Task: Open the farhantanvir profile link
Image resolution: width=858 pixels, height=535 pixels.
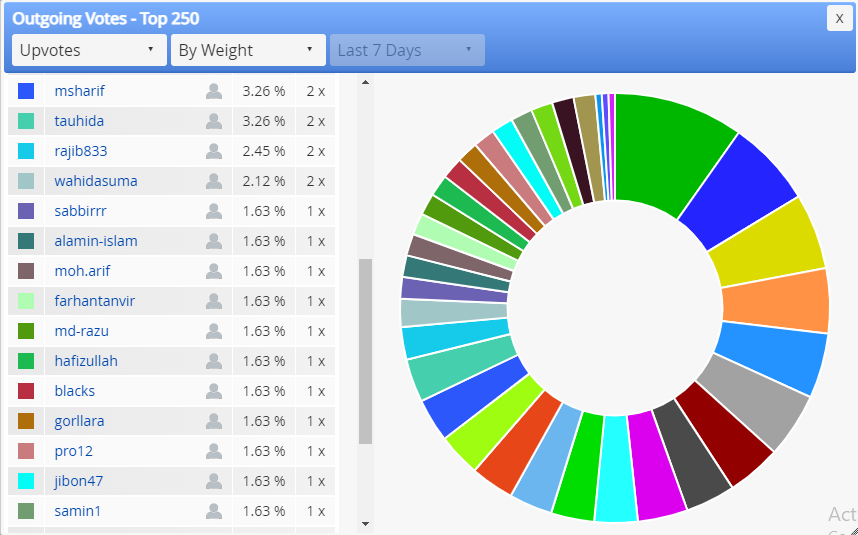Action: (95, 301)
